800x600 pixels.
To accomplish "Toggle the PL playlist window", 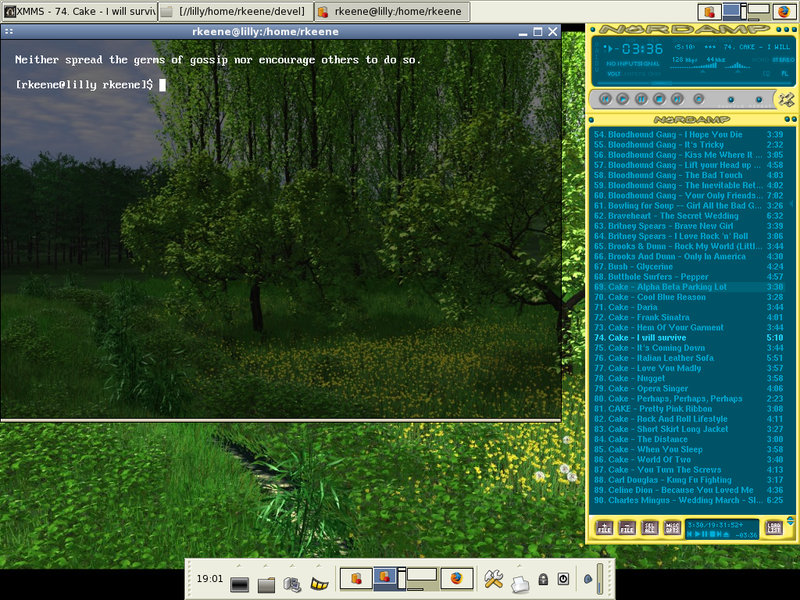I will (785, 73).
